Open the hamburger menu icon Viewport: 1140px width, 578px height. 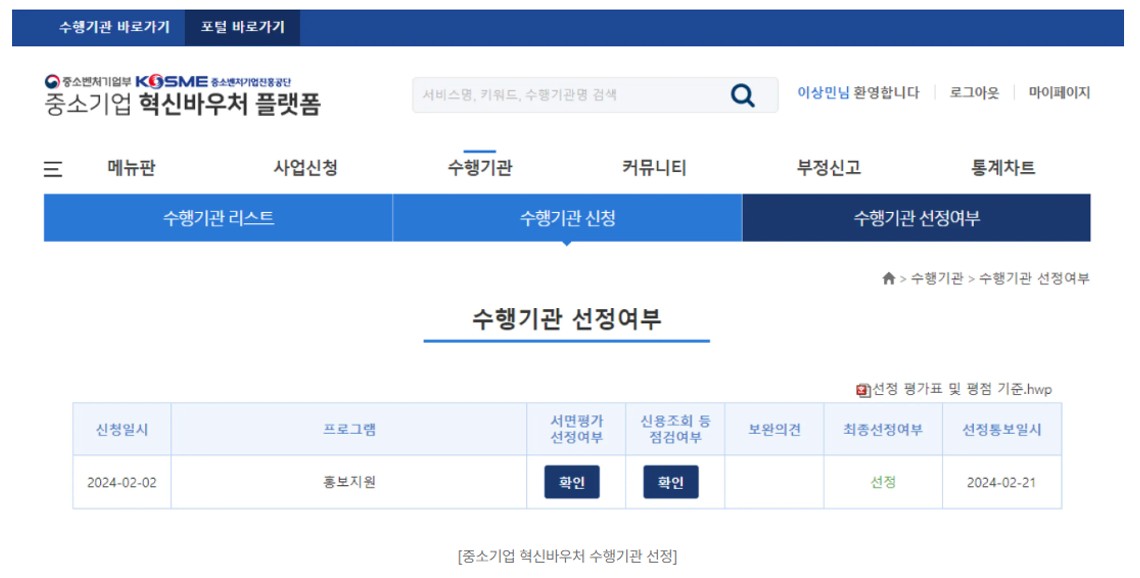coord(53,169)
